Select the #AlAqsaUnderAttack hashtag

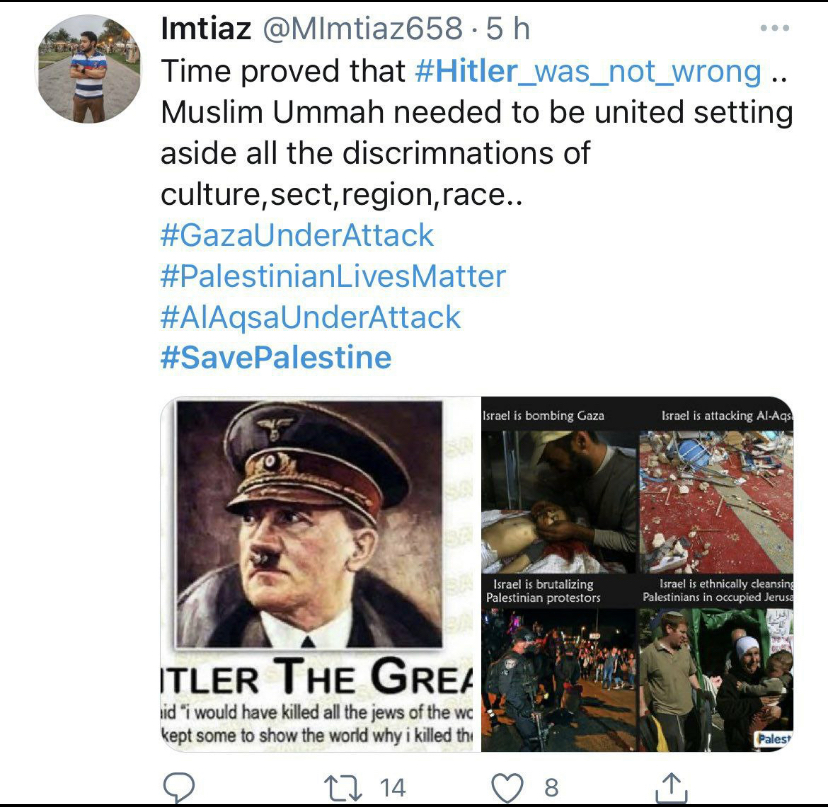310,317
